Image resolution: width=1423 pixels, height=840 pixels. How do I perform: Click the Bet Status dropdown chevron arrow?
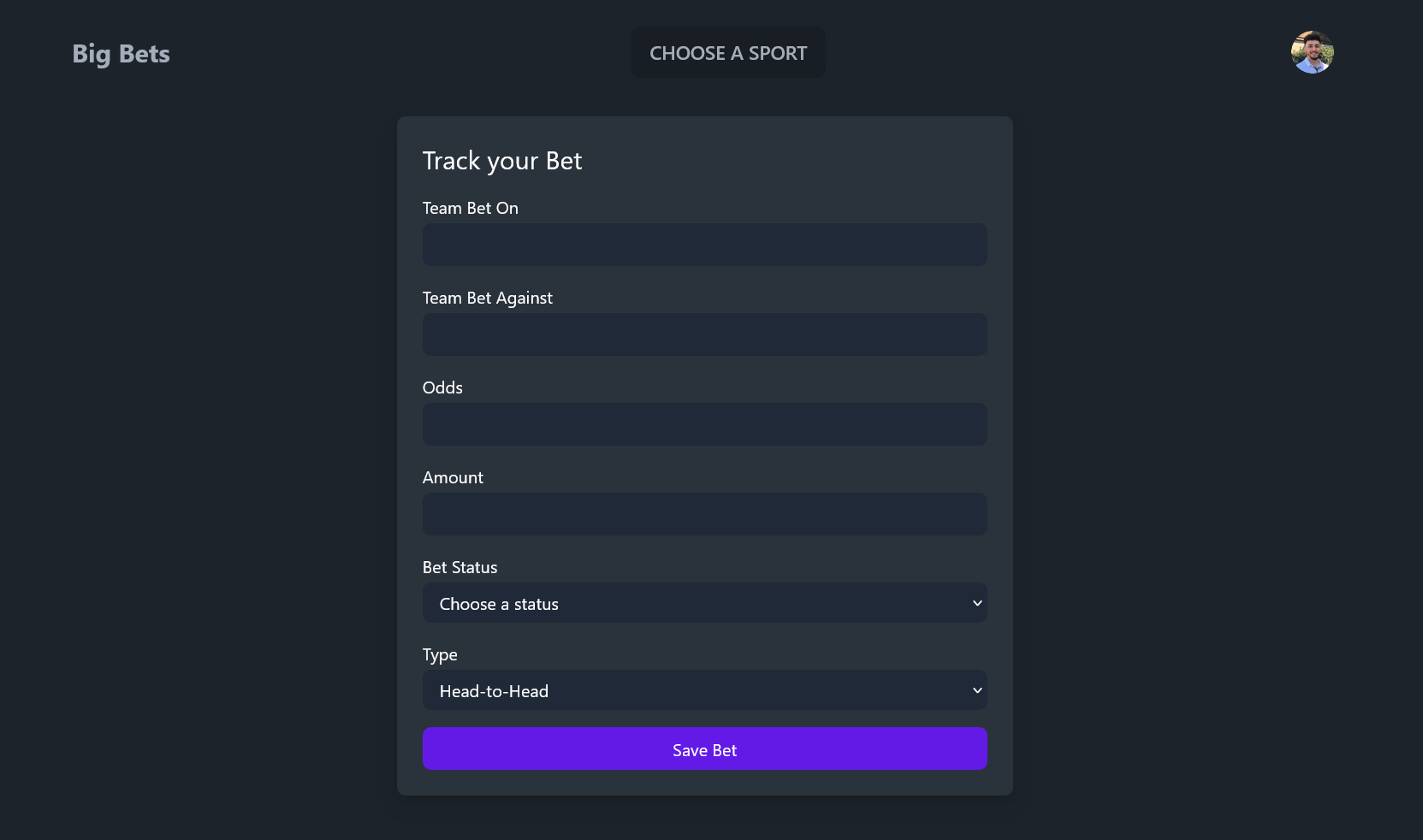[x=977, y=603]
